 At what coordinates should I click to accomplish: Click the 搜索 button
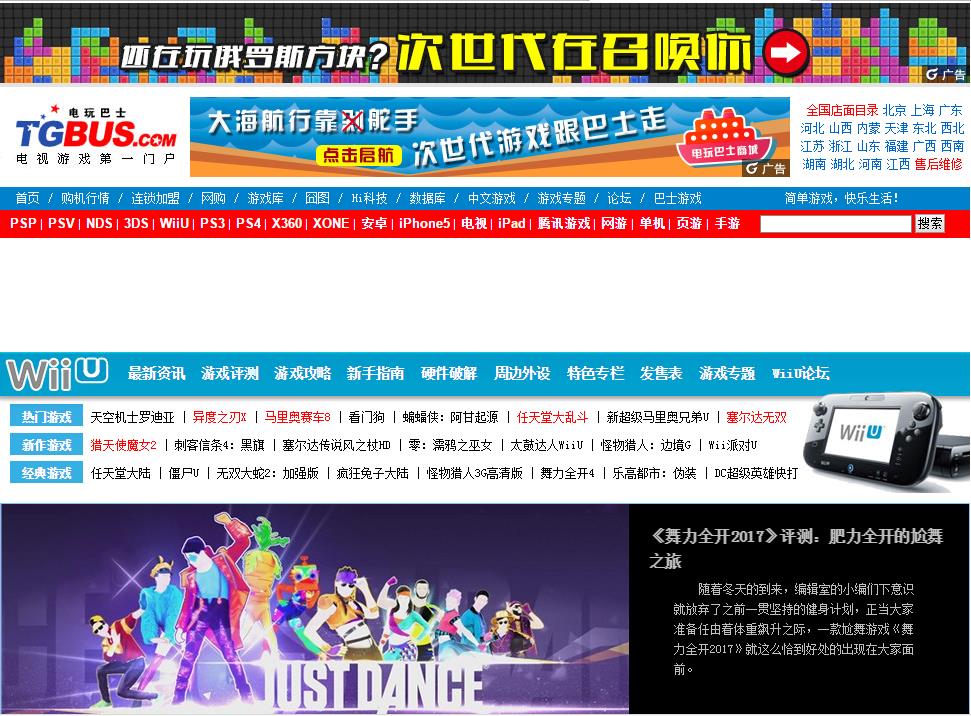pyautogui.click(x=930, y=224)
